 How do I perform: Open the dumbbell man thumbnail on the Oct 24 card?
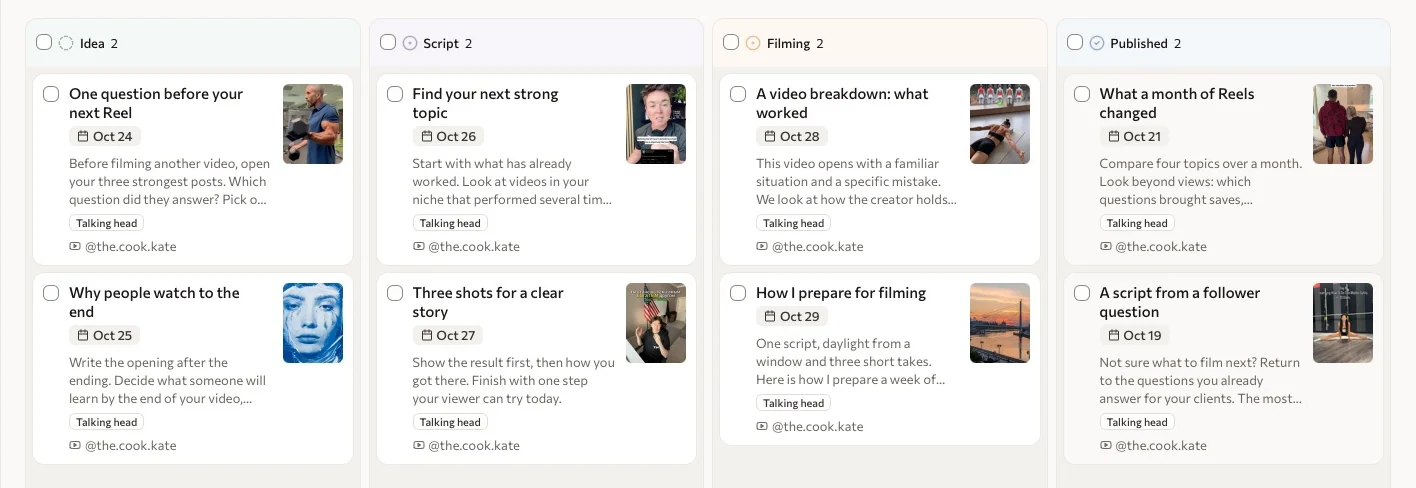313,124
